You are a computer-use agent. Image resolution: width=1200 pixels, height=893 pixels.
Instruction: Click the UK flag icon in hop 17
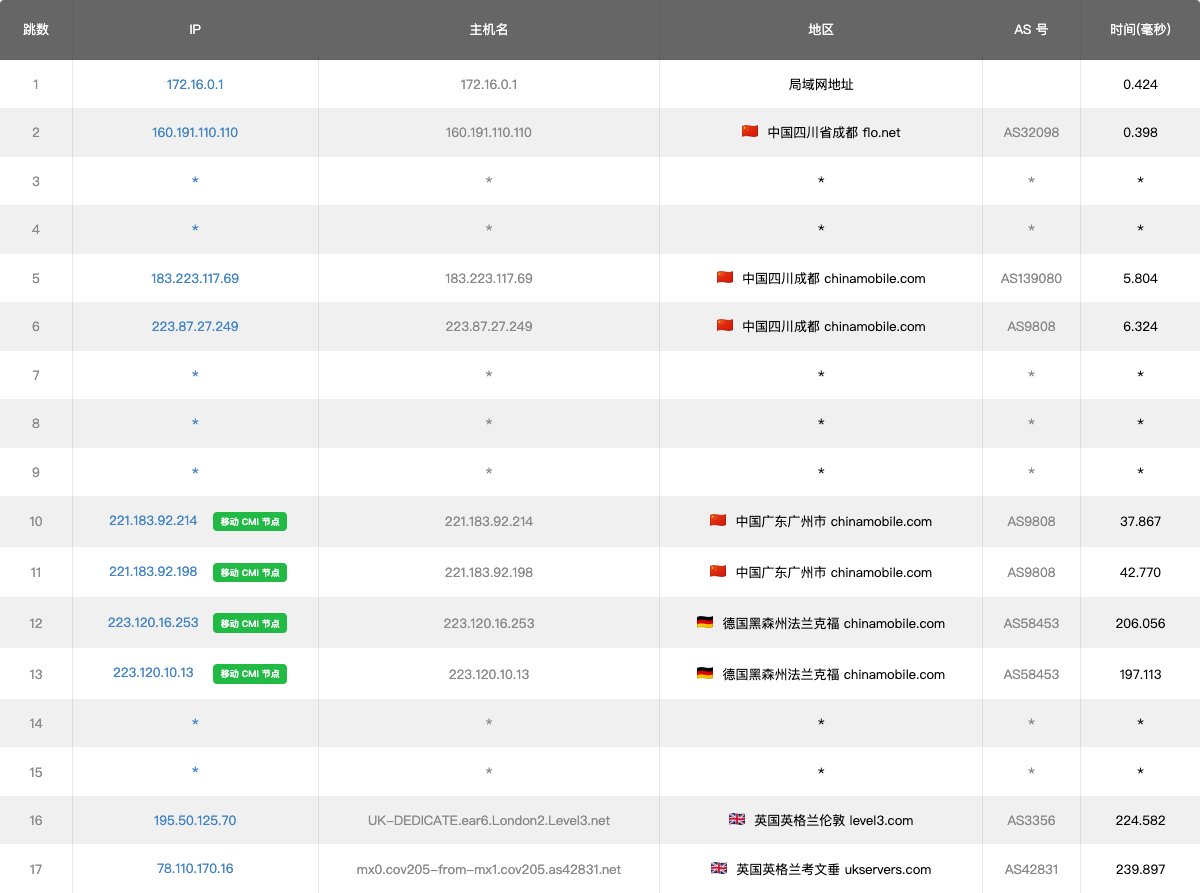coord(719,869)
